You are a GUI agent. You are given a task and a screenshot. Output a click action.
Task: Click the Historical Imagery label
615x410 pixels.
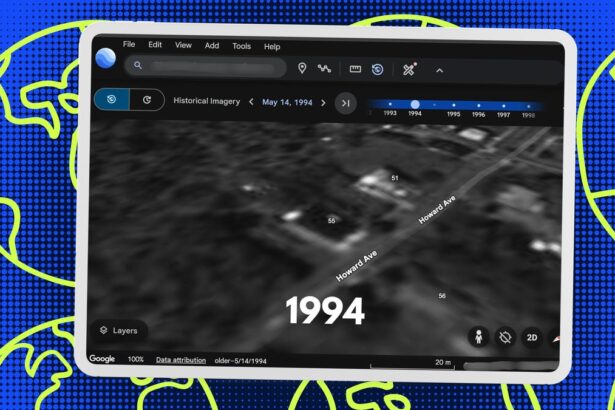click(206, 101)
